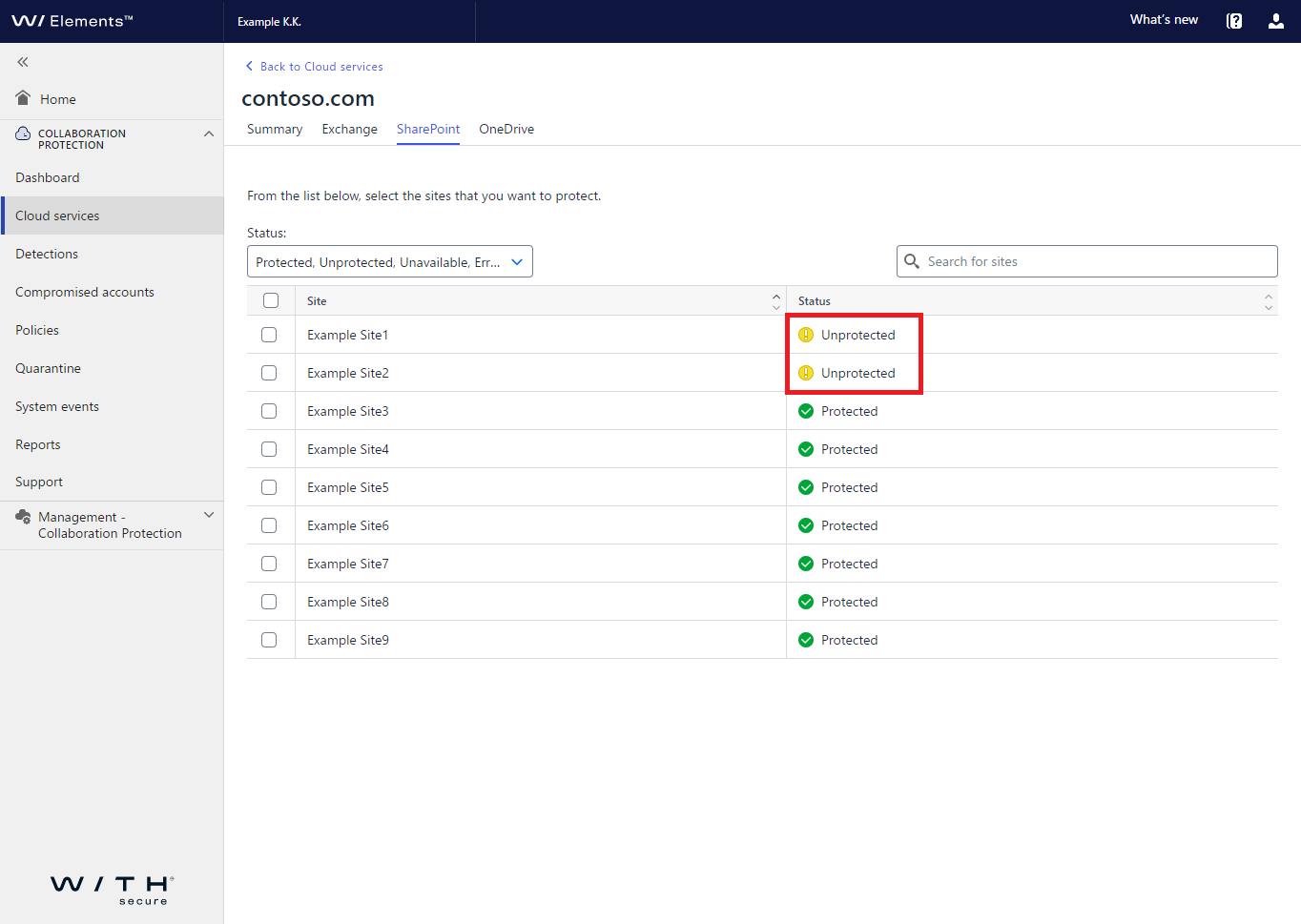Image resolution: width=1301 pixels, height=924 pixels.
Task: Click green check icon for Example Site8
Action: 806,602
